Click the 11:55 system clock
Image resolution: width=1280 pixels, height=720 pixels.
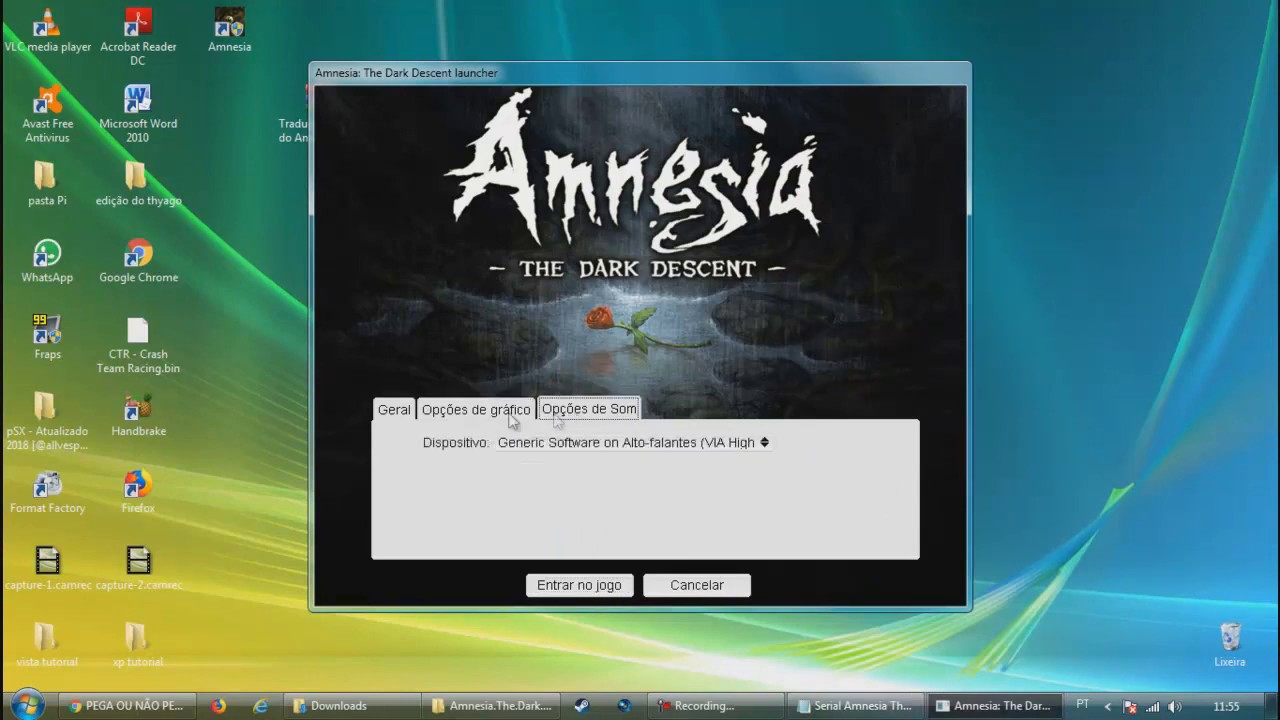(x=1226, y=706)
